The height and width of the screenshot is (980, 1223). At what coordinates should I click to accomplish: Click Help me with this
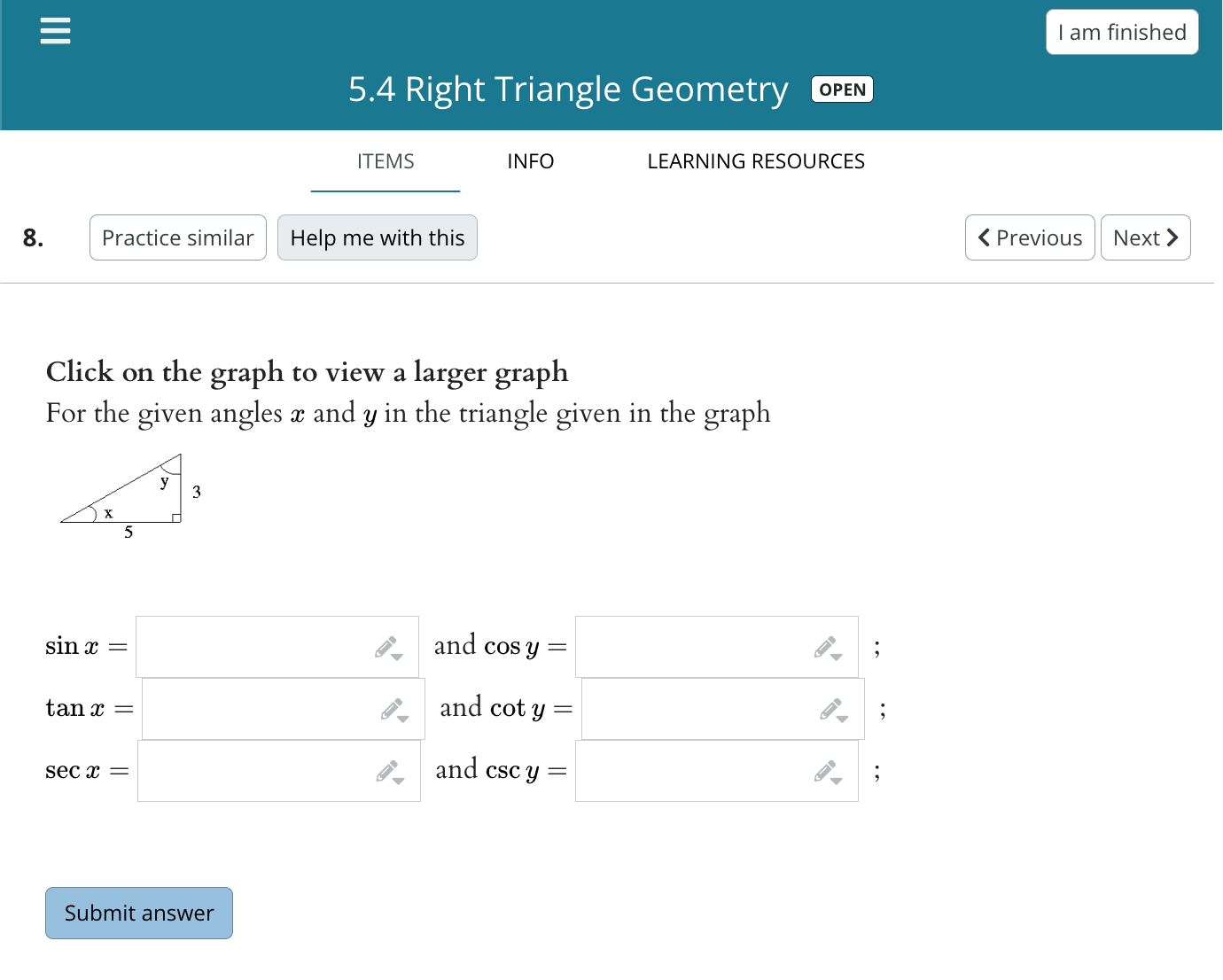[x=378, y=237]
